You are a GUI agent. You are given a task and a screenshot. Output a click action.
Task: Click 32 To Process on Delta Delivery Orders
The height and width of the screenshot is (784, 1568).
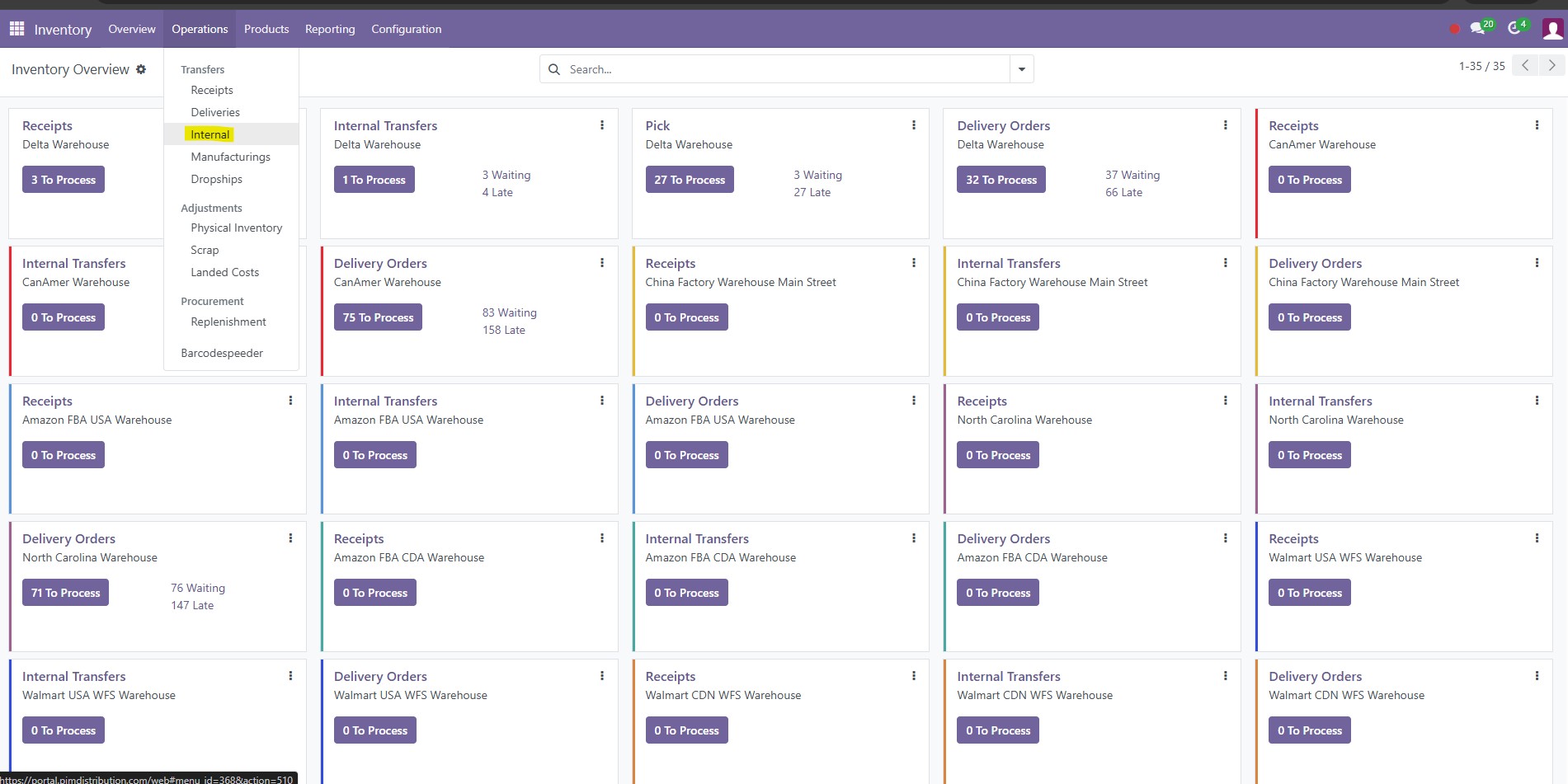point(1001,180)
